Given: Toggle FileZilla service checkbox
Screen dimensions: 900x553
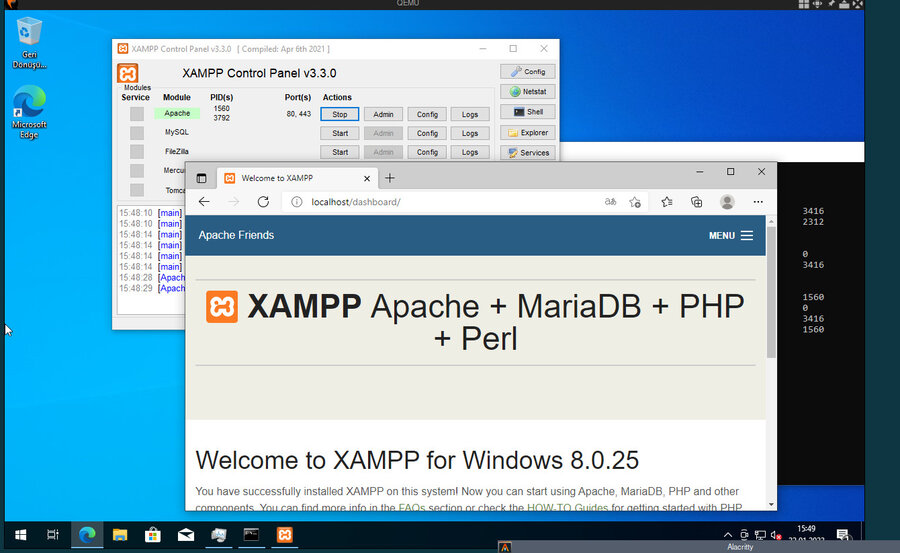Looking at the screenshot, I should (137, 152).
